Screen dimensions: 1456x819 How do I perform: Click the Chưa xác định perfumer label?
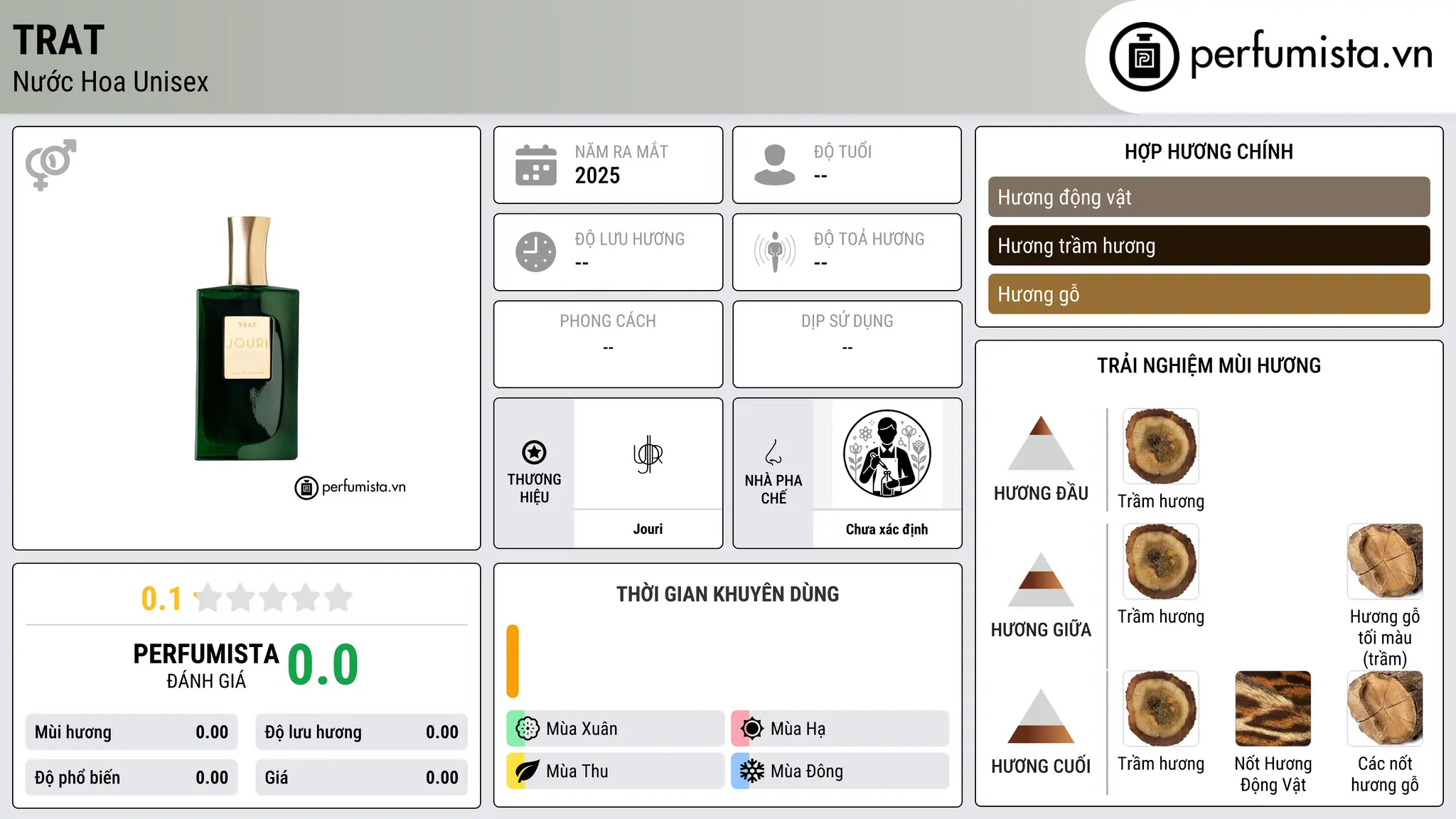pyautogui.click(x=887, y=529)
